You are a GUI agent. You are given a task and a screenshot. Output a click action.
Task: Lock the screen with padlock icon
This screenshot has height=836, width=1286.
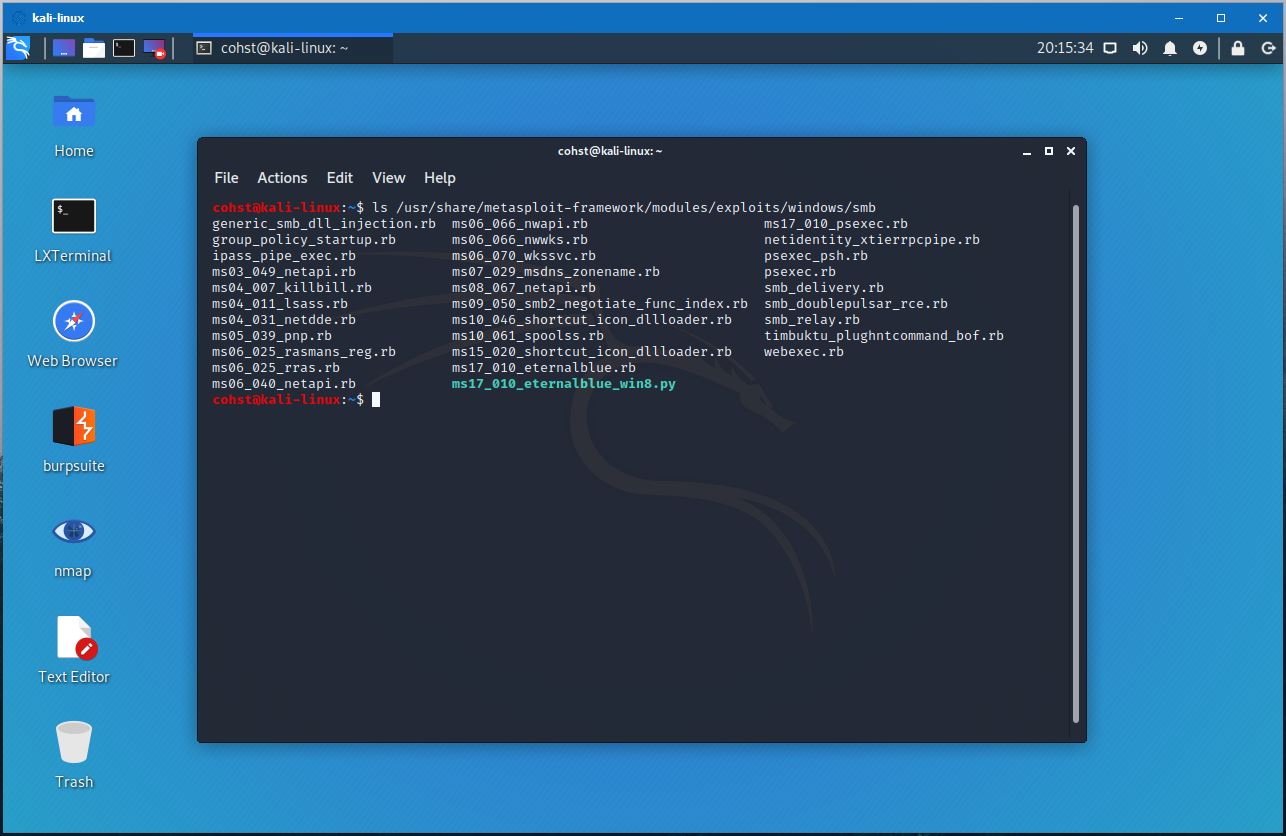click(x=1238, y=48)
